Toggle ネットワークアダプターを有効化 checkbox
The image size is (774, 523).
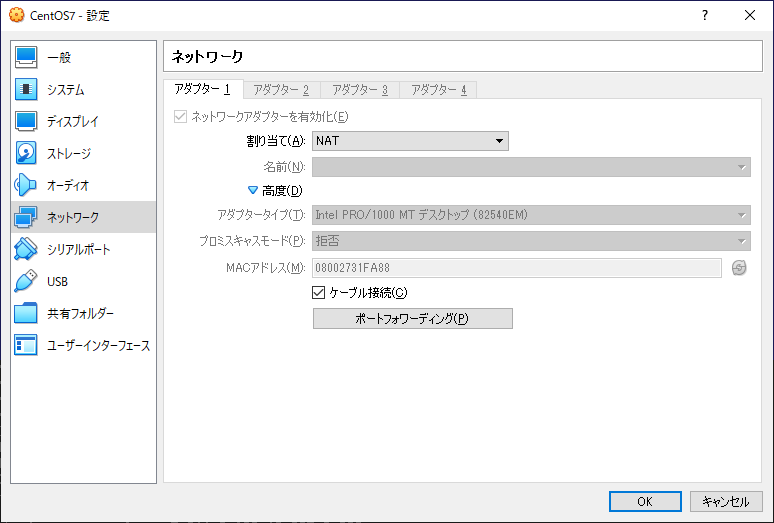tap(181, 117)
